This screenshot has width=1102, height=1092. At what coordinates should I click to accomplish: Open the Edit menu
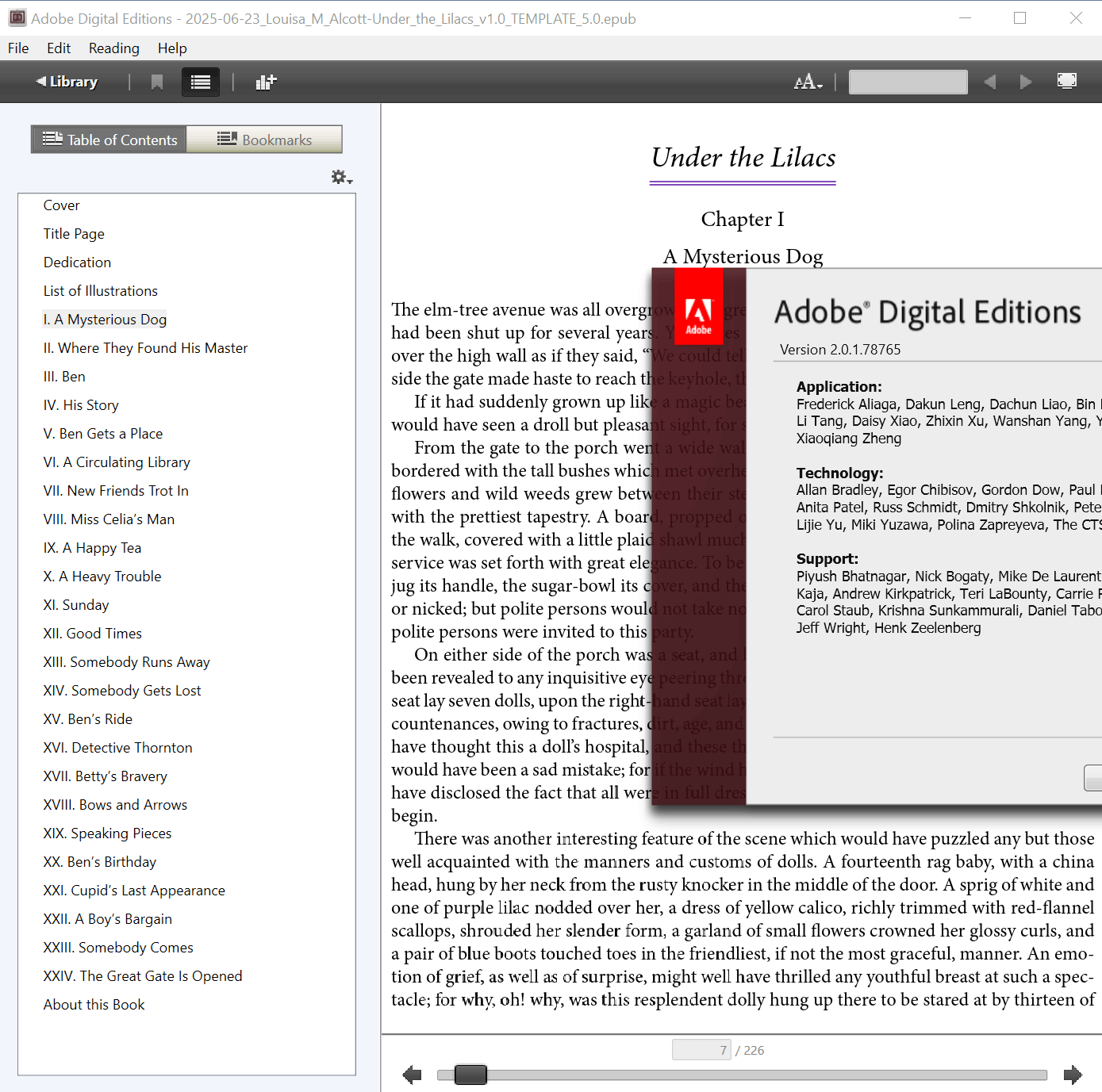(x=59, y=48)
